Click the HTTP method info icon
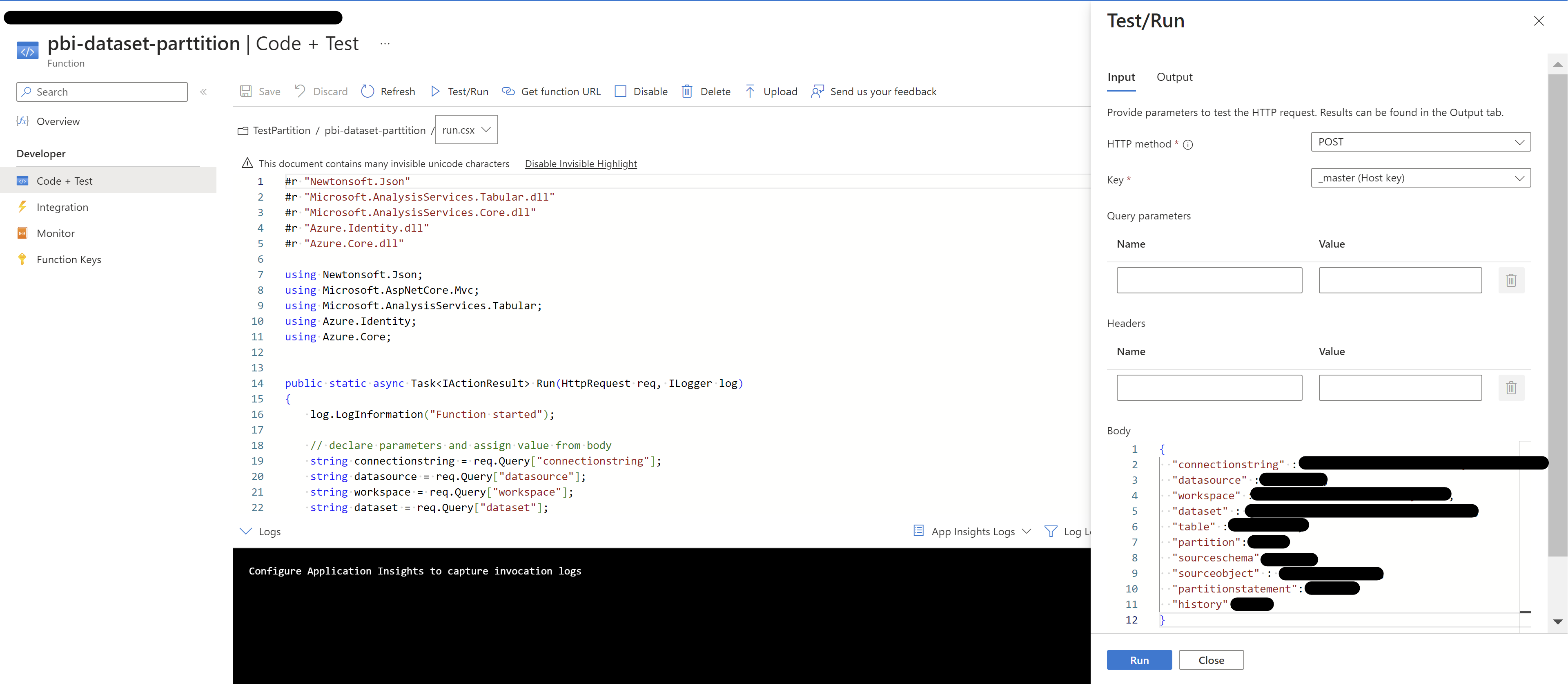Screen dimensions: 1568x684 1187,144
